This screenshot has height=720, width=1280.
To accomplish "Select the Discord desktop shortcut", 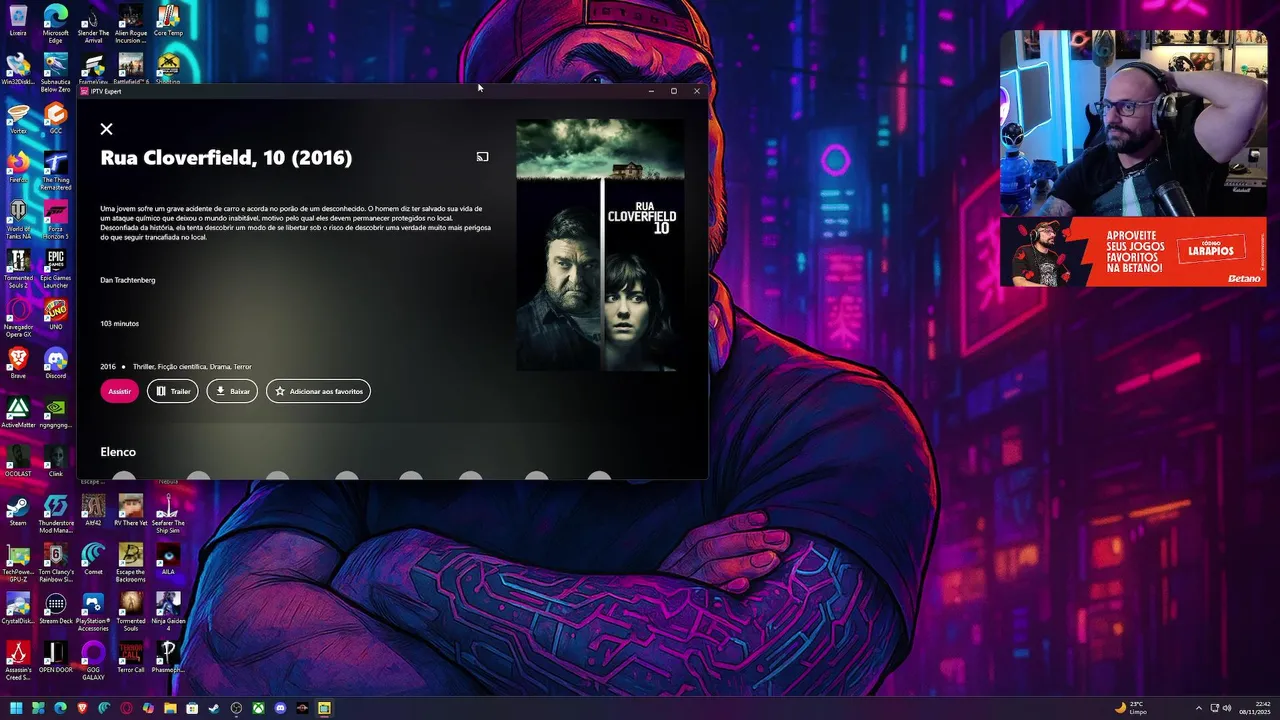I will click(56, 364).
